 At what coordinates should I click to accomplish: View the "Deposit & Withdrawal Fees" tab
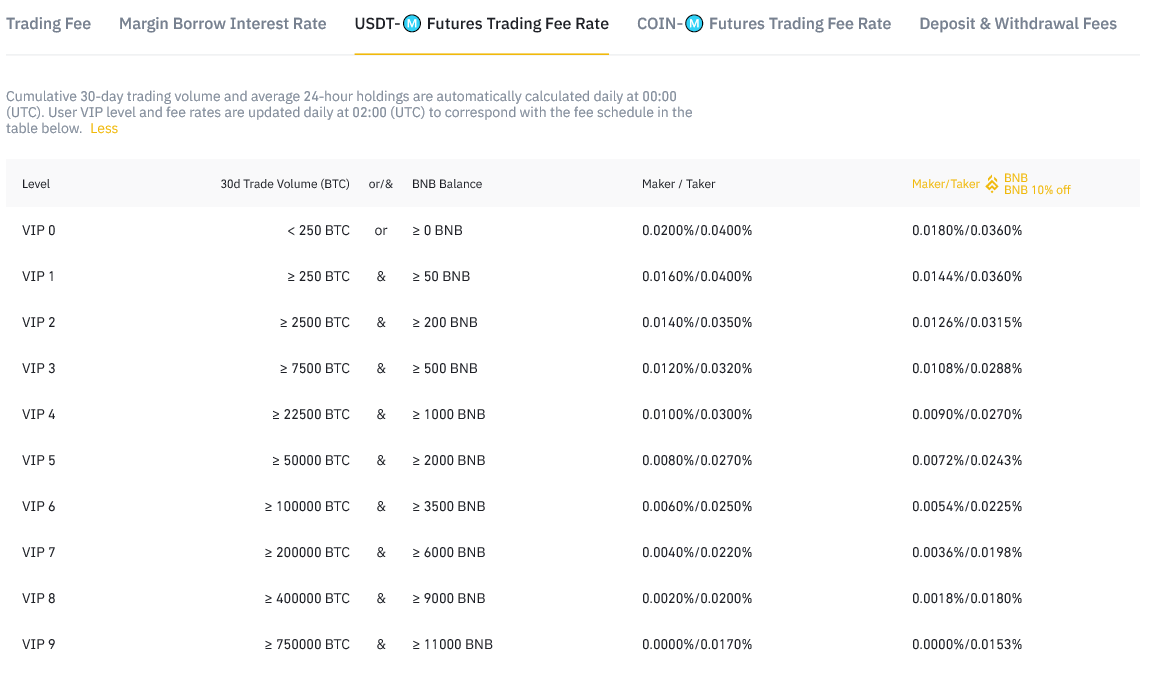(1018, 23)
